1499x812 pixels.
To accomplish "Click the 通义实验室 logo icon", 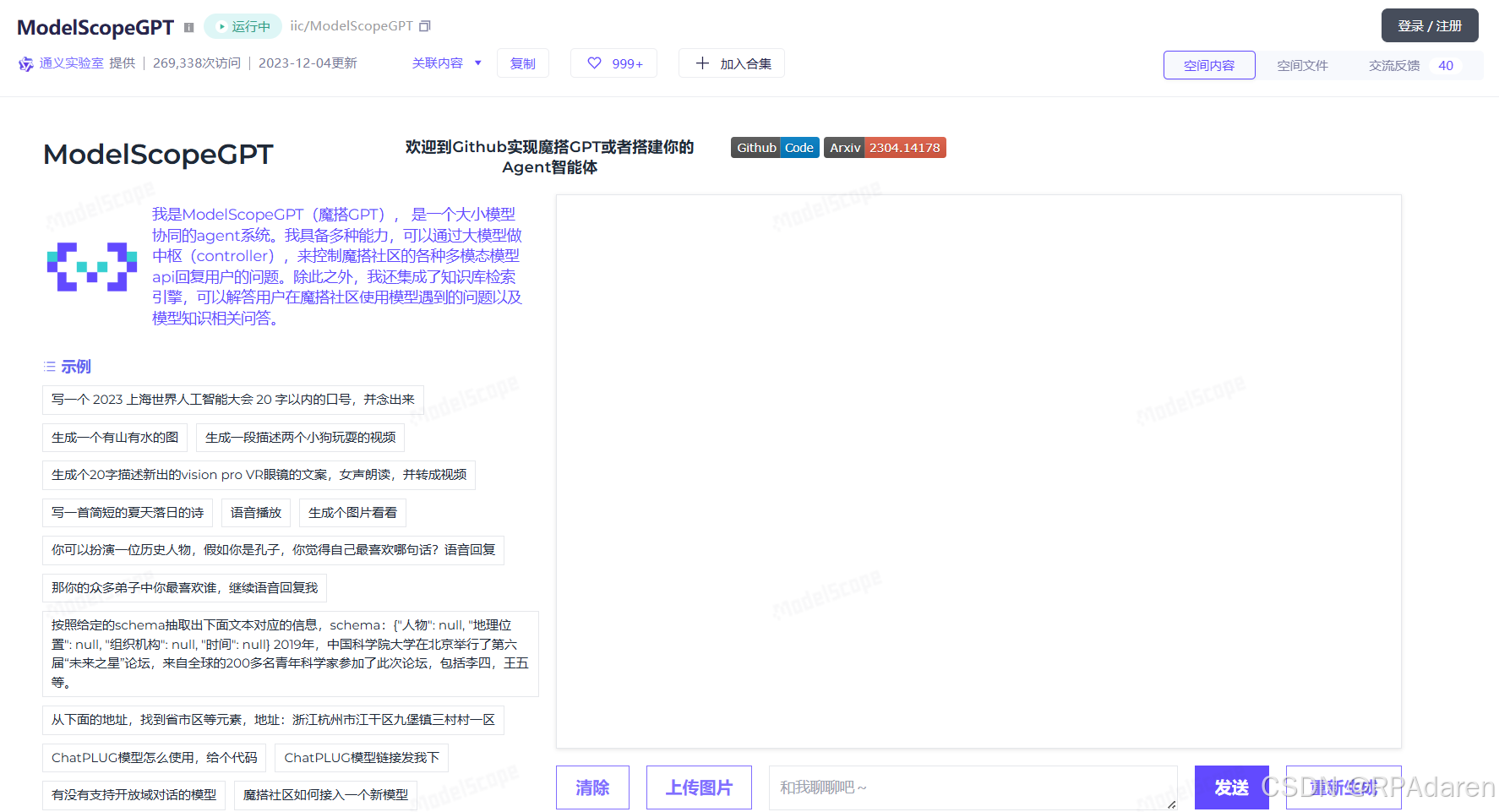I will [26, 63].
